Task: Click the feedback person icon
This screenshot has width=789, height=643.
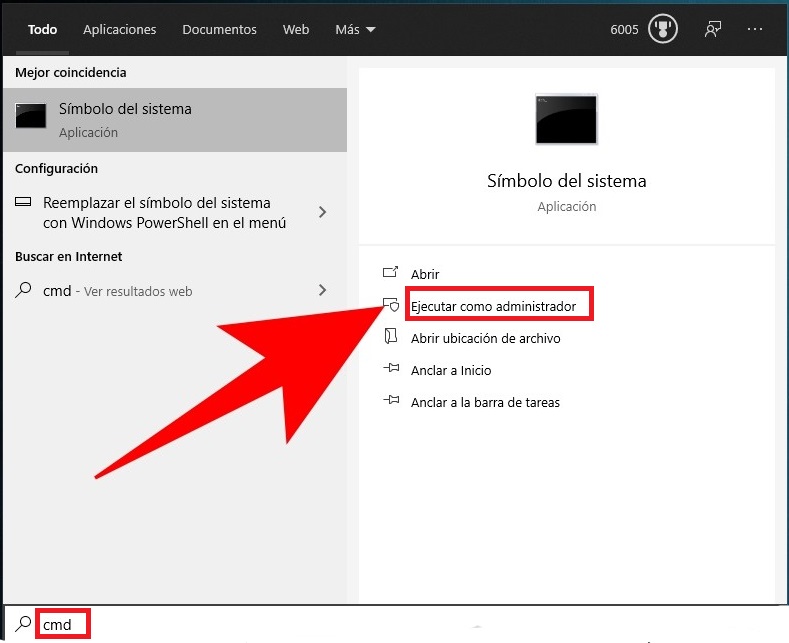Action: (713, 29)
